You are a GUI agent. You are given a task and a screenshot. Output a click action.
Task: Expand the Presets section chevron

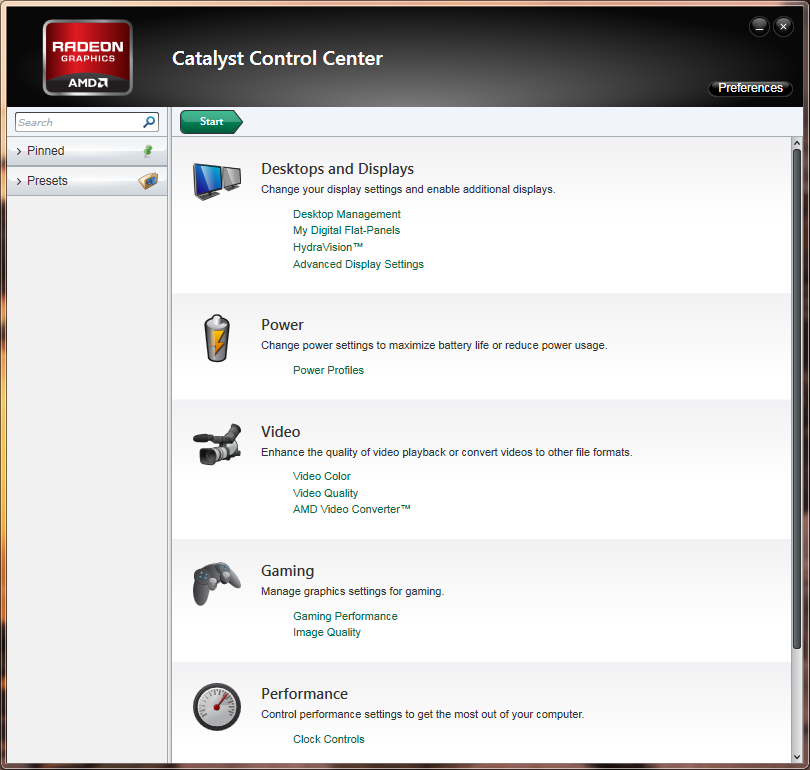point(19,181)
